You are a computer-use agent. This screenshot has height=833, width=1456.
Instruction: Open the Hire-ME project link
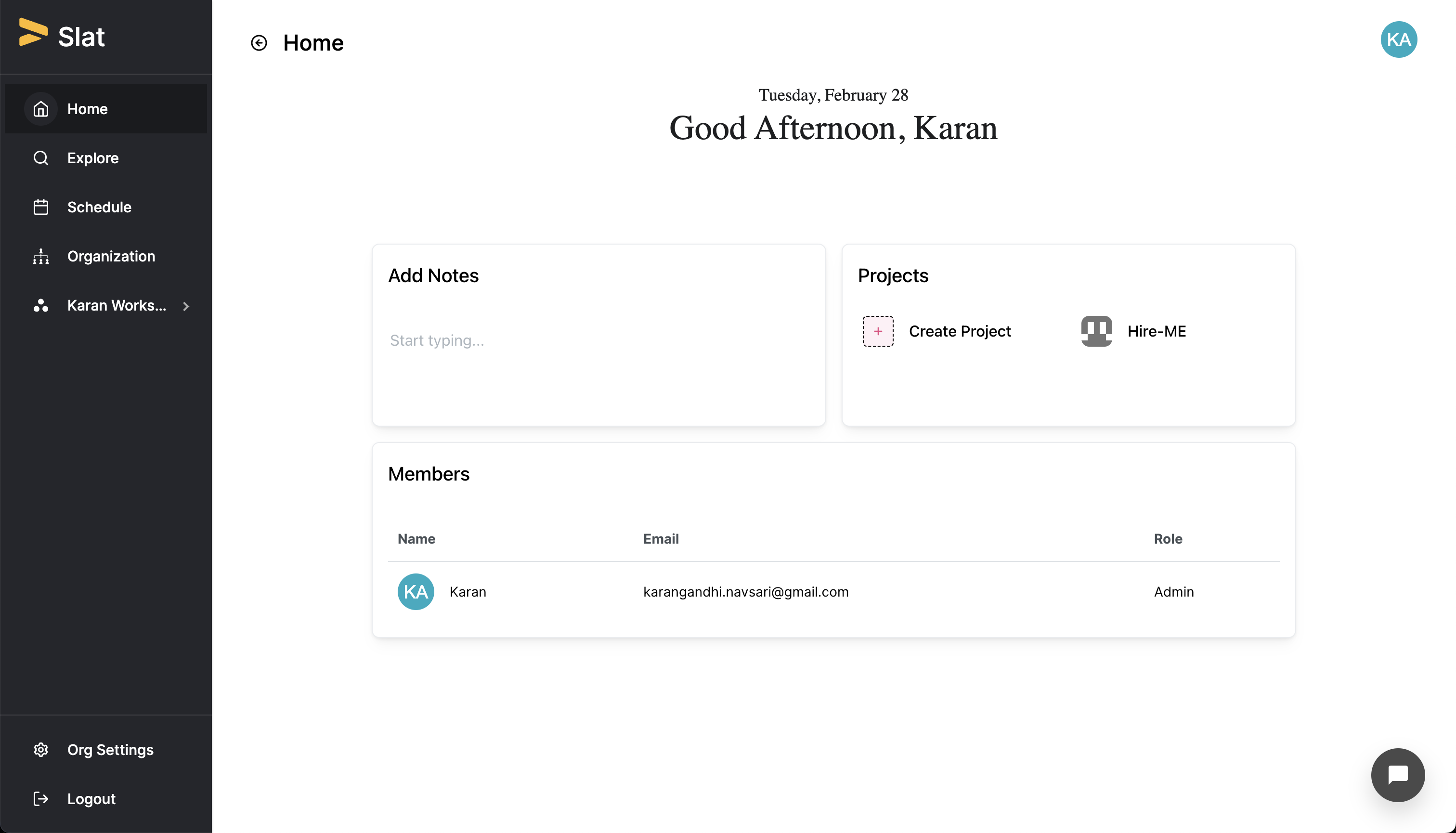click(1157, 331)
